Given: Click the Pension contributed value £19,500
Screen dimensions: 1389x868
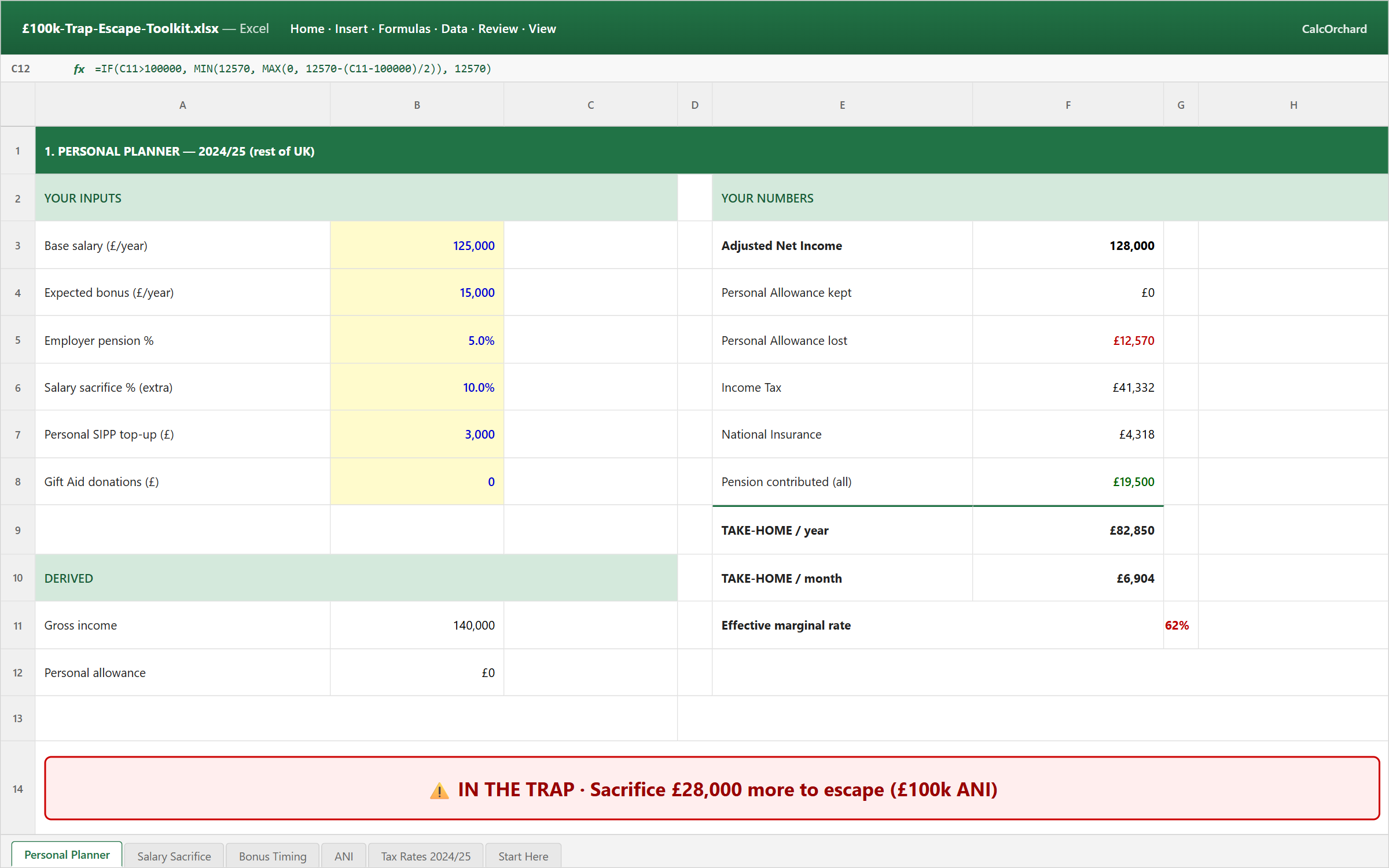Looking at the screenshot, I should click(x=1068, y=481).
